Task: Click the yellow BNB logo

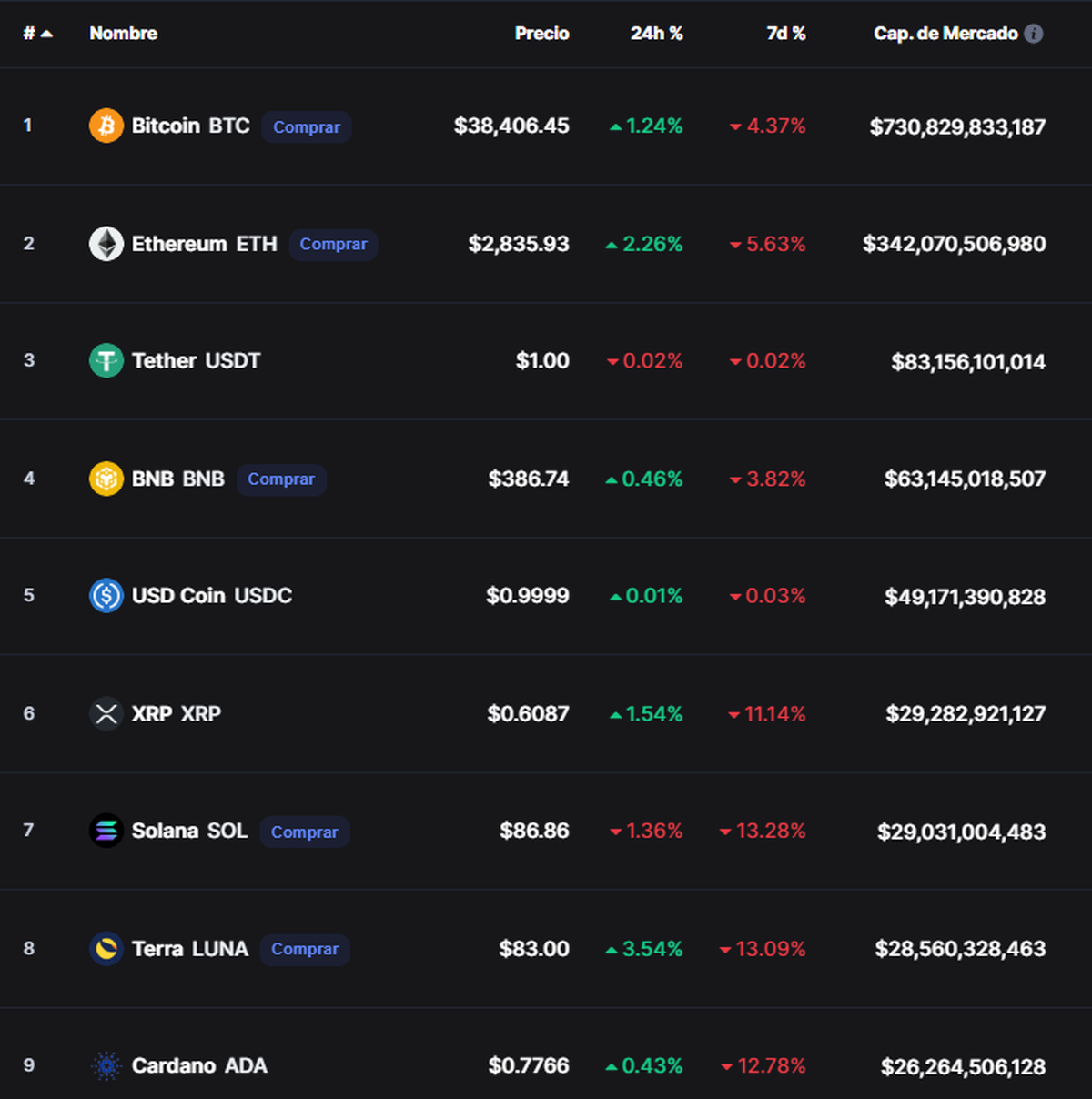Action: coord(106,479)
